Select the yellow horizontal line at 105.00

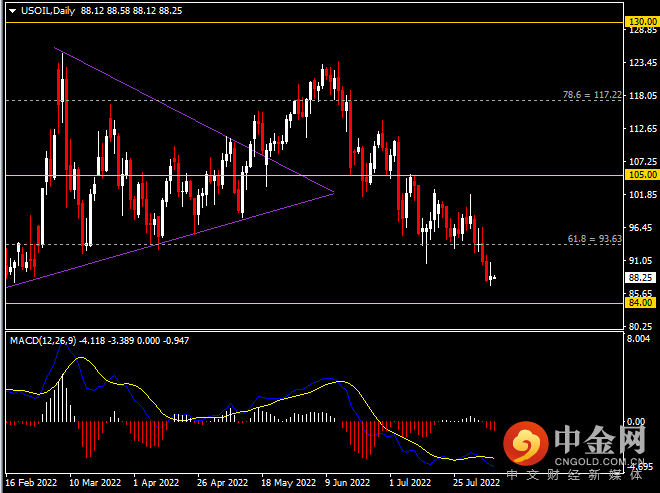point(314,175)
